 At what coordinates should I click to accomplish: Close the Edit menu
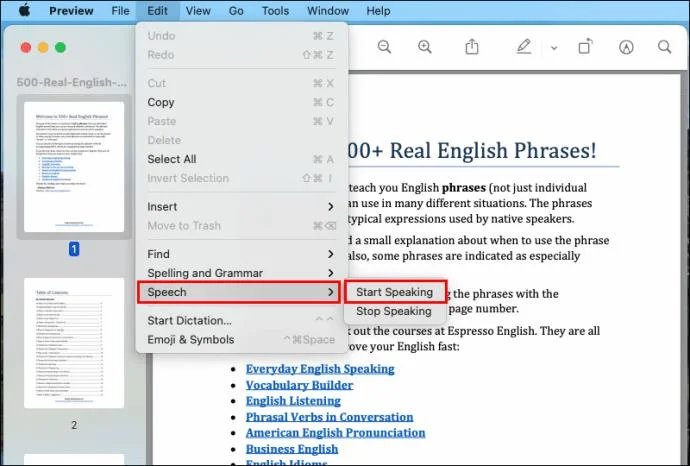(158, 11)
